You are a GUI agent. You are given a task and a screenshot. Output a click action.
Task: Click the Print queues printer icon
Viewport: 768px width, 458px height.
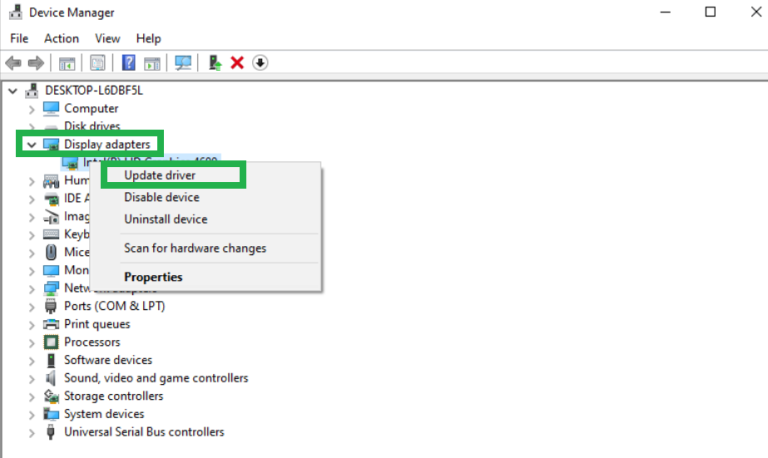coord(51,324)
